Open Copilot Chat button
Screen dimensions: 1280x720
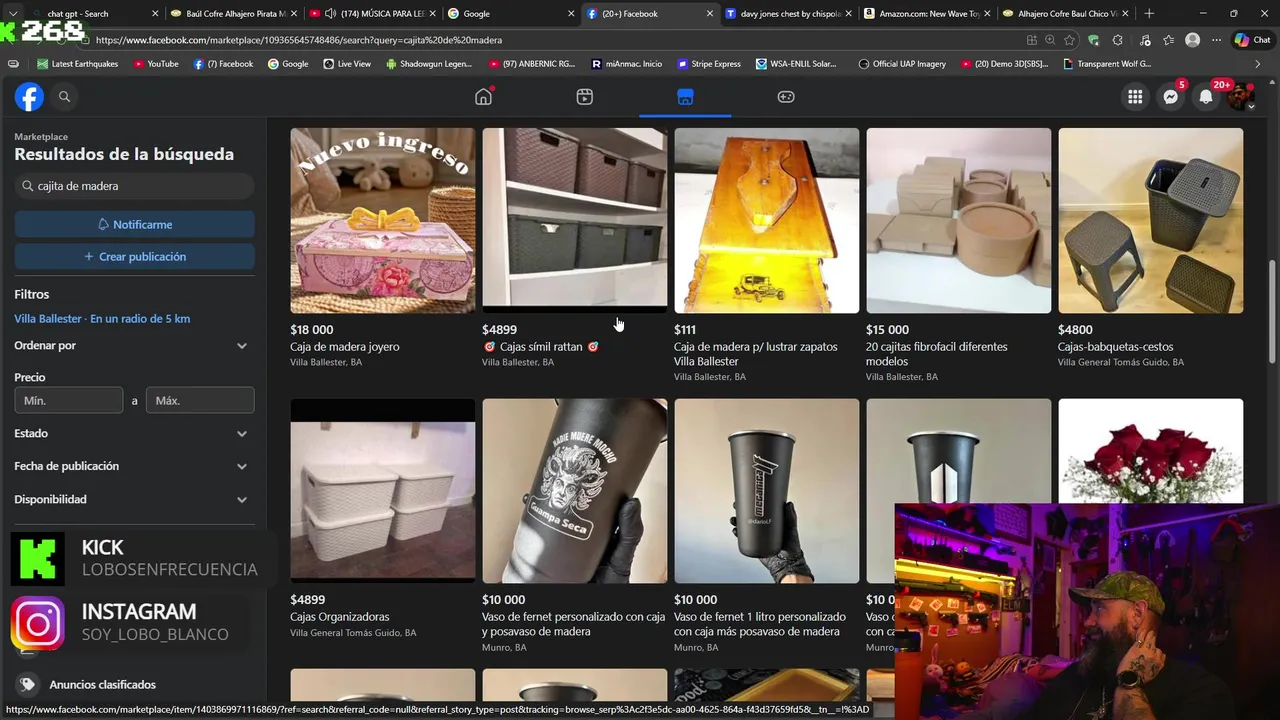click(x=1252, y=40)
